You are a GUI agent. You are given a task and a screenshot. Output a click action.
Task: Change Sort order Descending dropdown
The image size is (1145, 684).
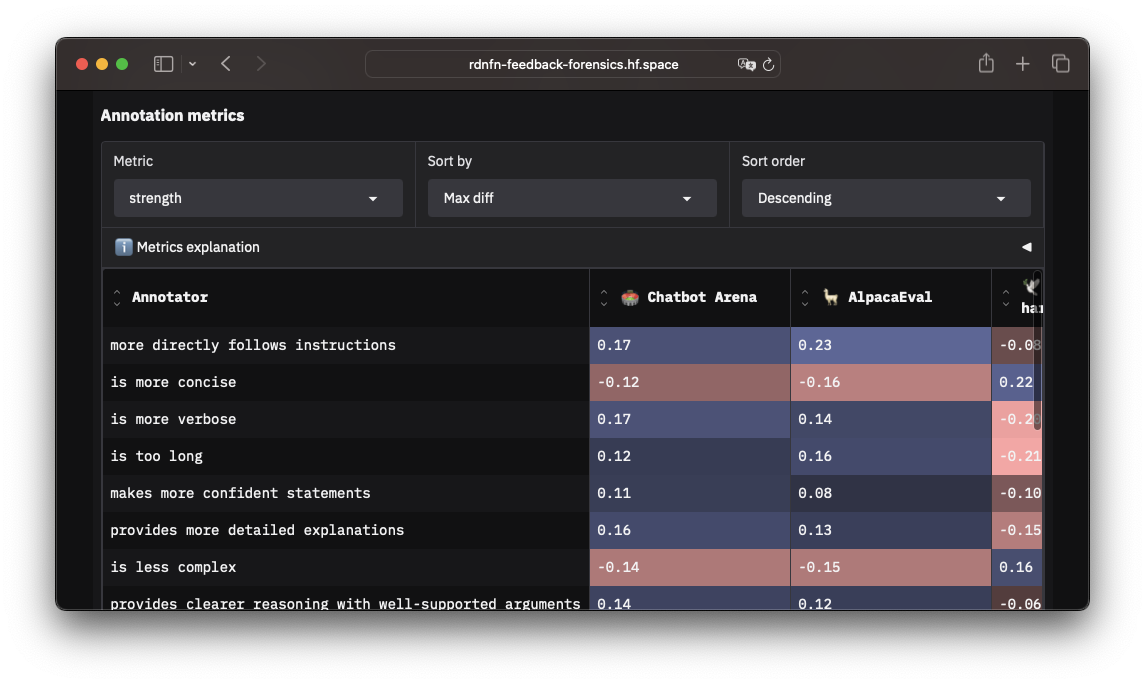click(886, 198)
